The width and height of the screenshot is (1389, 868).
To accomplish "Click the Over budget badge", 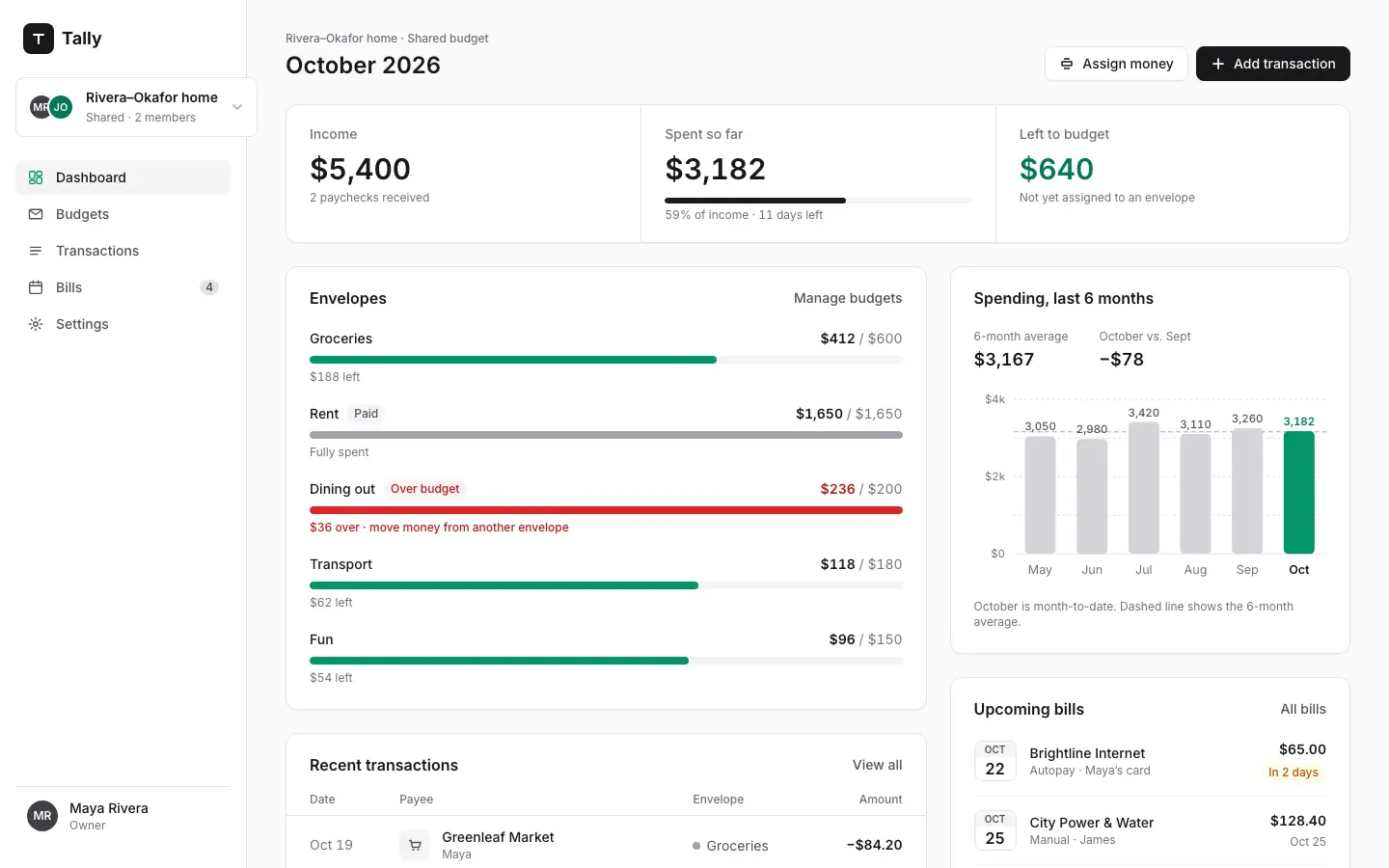I will [424, 489].
